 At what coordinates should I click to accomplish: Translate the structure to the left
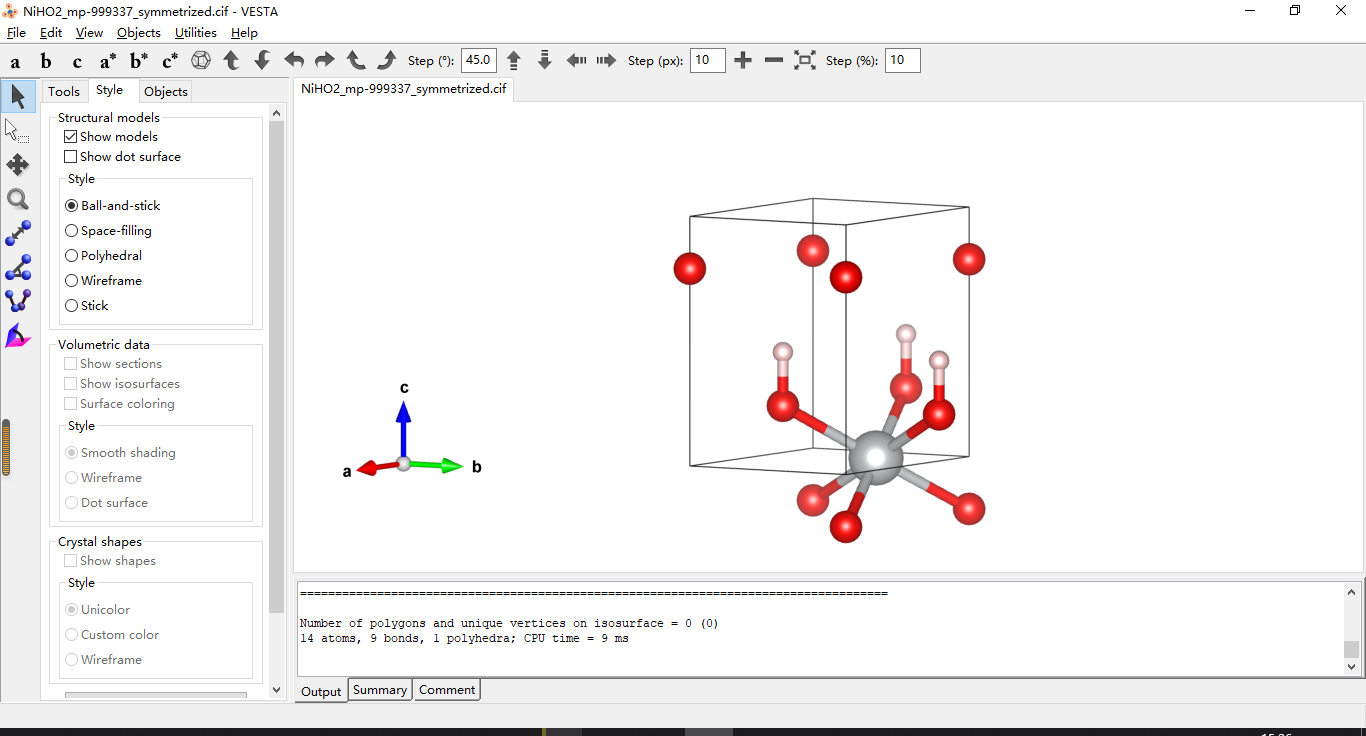coord(576,61)
